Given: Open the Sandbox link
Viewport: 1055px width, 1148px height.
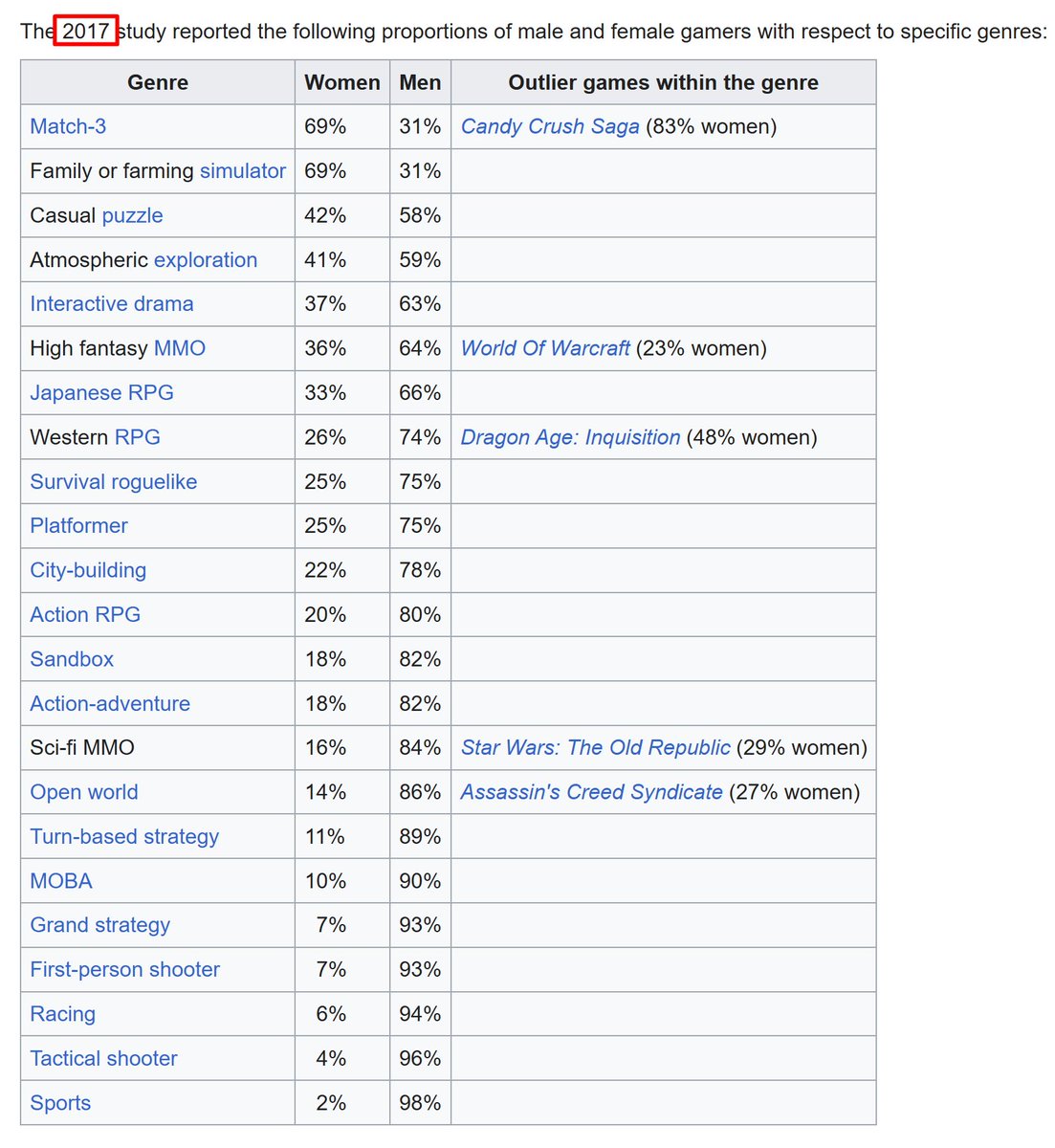Looking at the screenshot, I should [72, 659].
